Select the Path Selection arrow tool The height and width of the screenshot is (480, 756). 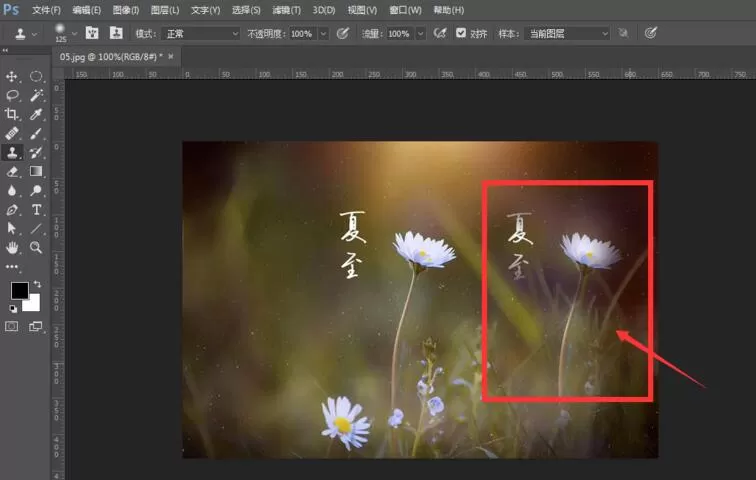(12, 228)
